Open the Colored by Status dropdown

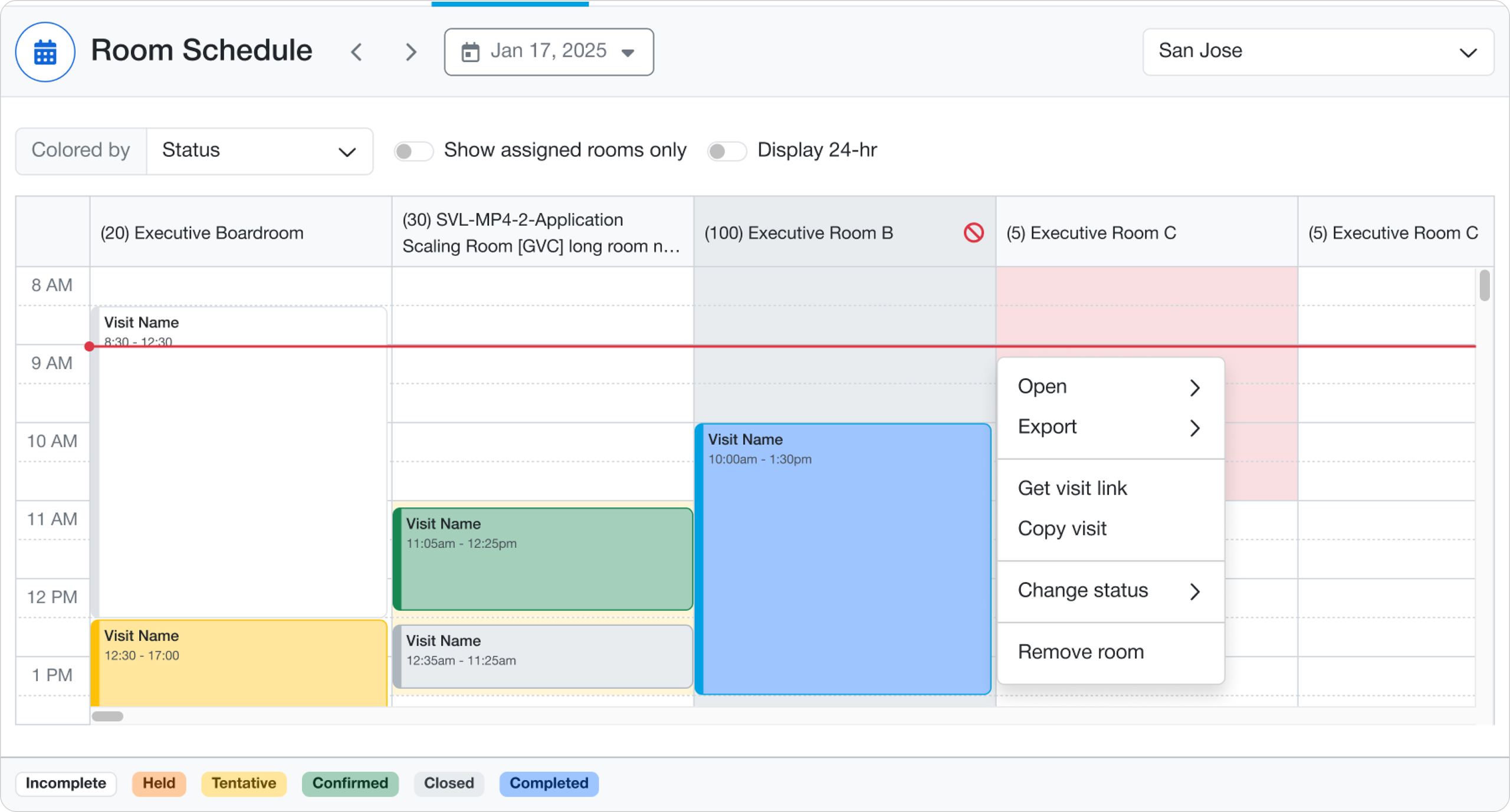pyautogui.click(x=260, y=151)
